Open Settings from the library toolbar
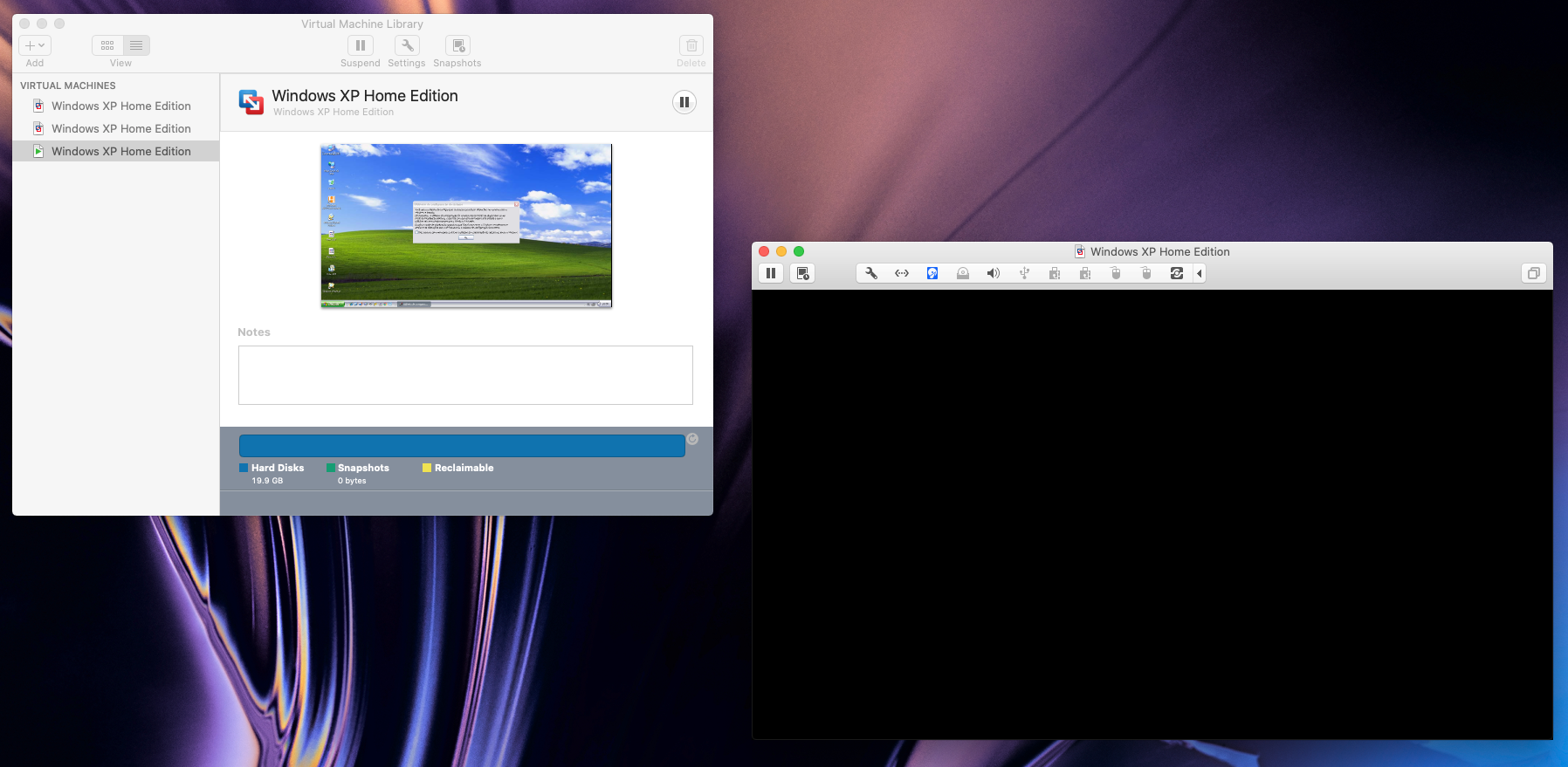The height and width of the screenshot is (767, 1568). point(407,45)
